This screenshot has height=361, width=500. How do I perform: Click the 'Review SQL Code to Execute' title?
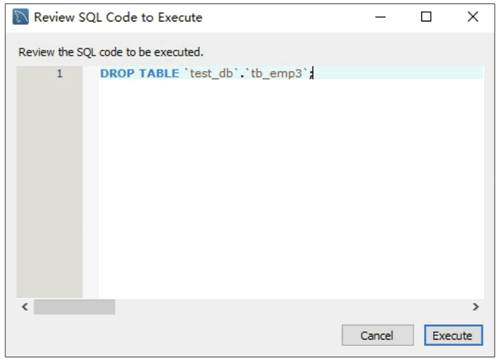[x=118, y=17]
